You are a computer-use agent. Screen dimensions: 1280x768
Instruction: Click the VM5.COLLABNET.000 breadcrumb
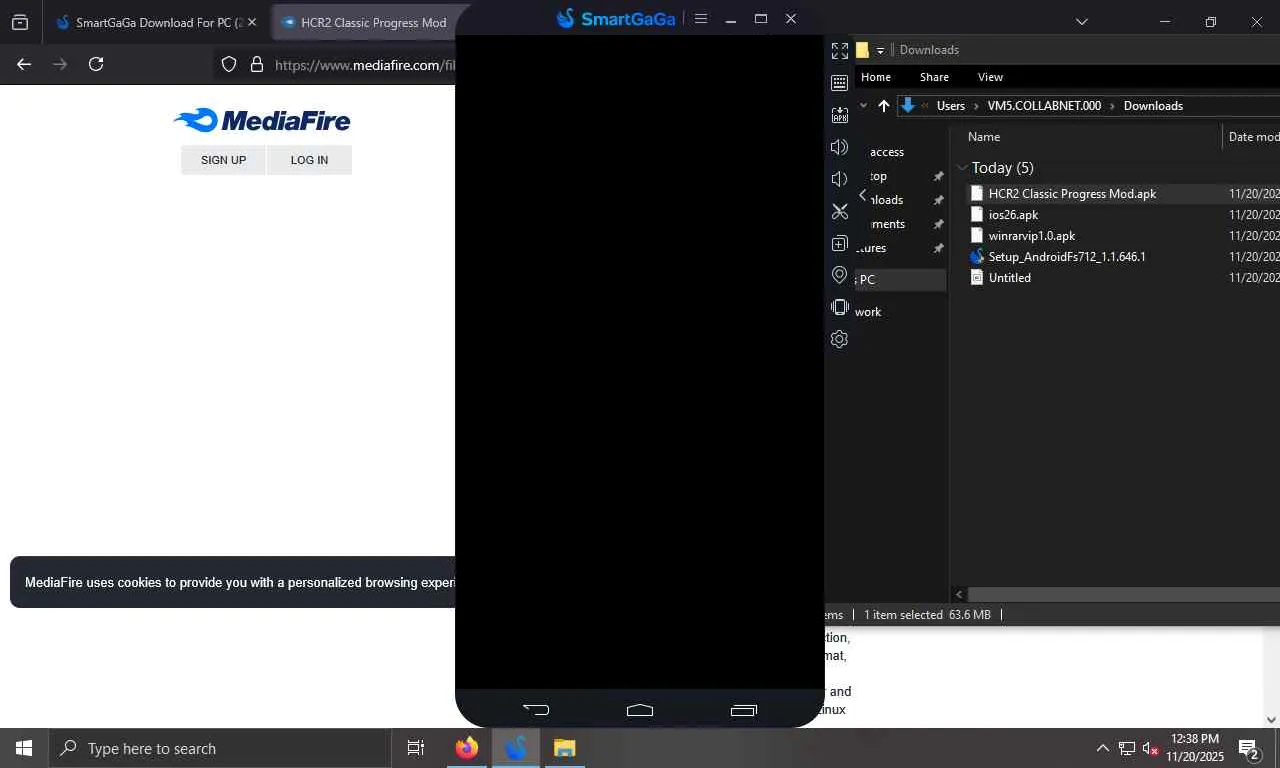(x=1044, y=106)
